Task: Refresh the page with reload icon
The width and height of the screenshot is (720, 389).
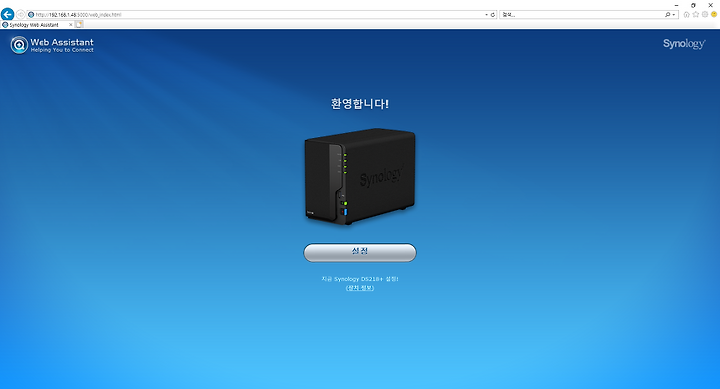Action: pyautogui.click(x=493, y=15)
